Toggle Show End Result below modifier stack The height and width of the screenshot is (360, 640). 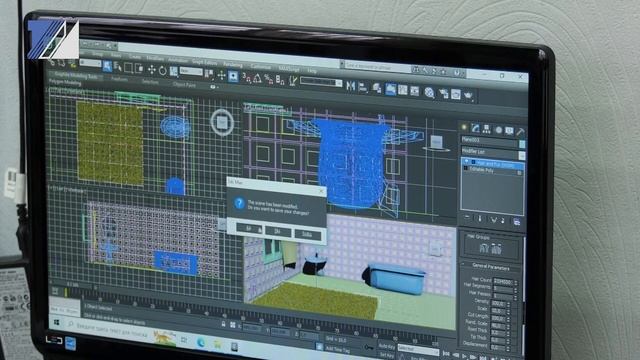[x=480, y=219]
